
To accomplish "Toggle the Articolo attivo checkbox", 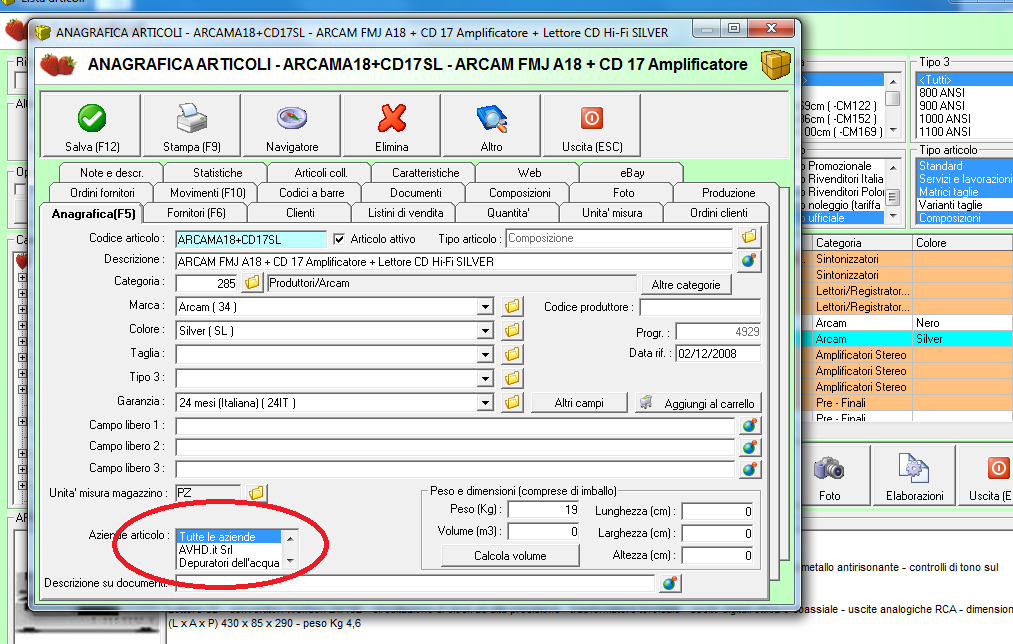I will click(339, 239).
